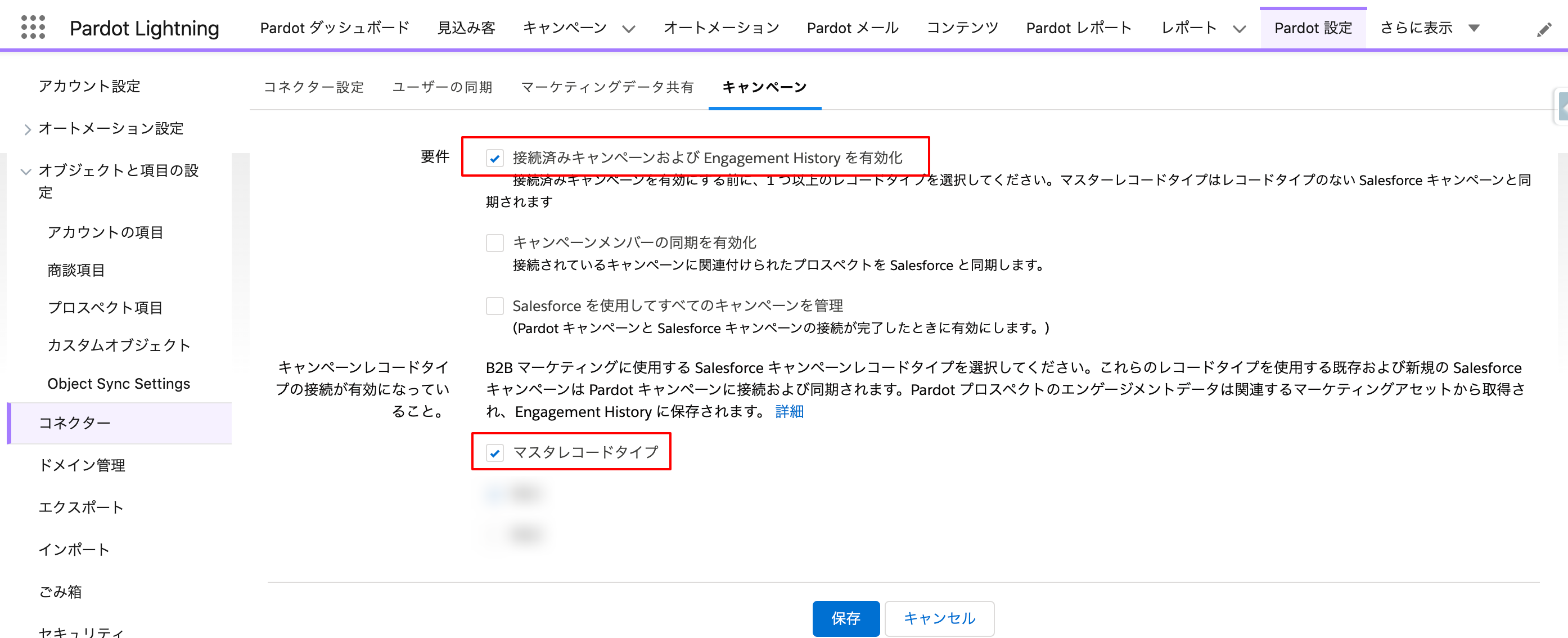Select 商談項目 in sidebar

(x=76, y=269)
